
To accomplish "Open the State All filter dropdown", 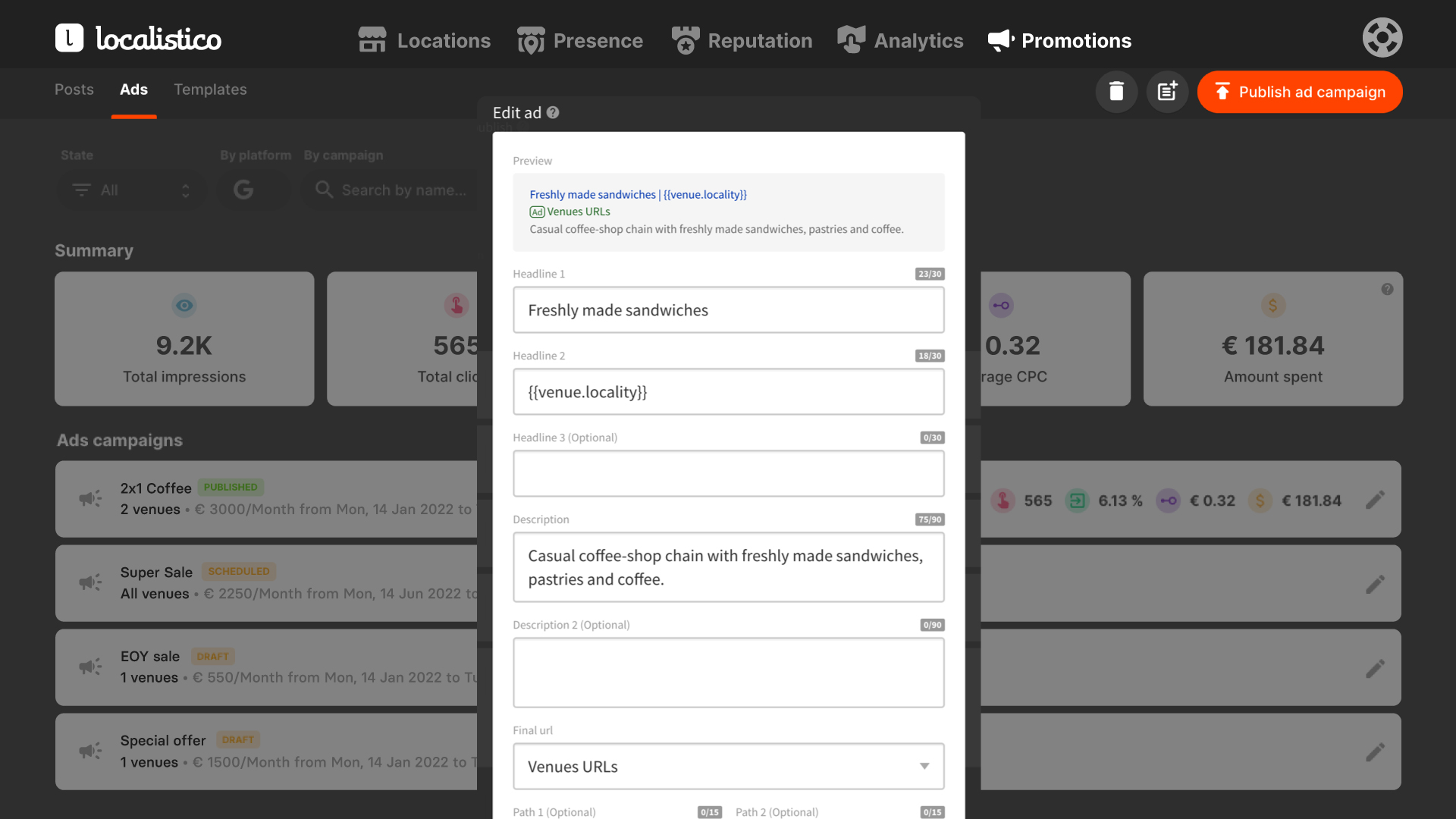I will [130, 190].
